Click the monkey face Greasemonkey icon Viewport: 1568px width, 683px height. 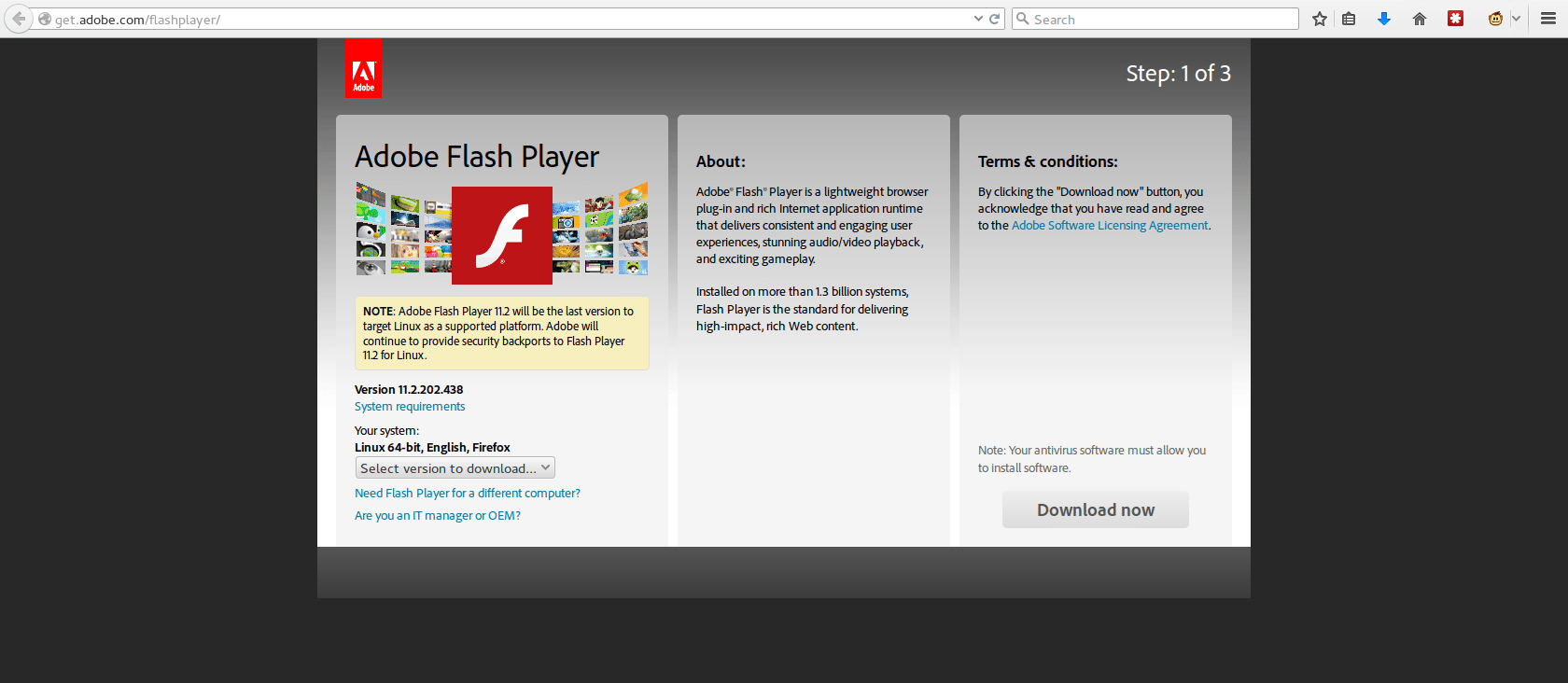click(1495, 19)
